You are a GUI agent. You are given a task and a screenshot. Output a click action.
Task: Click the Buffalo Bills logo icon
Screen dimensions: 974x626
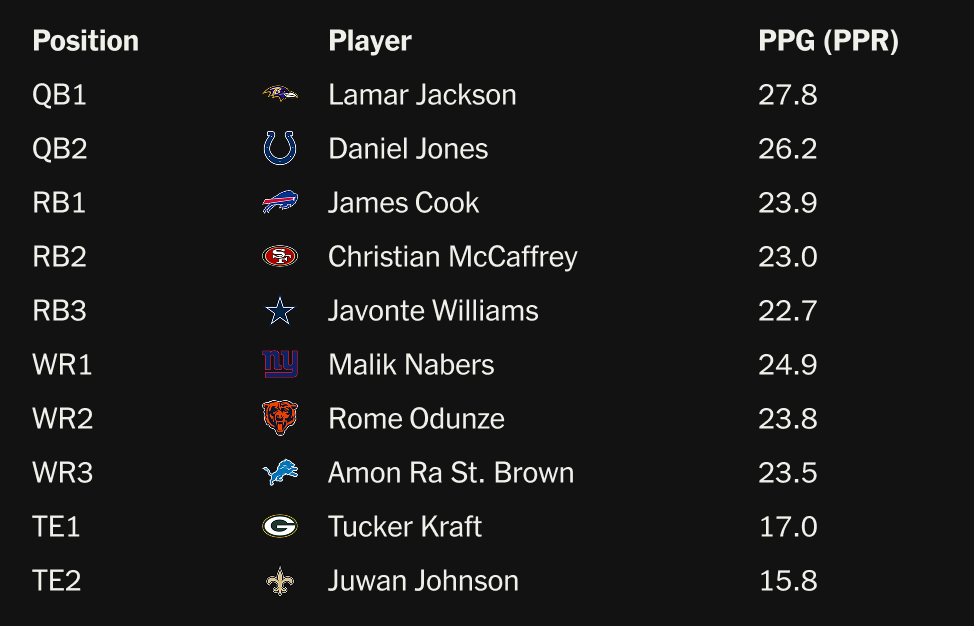pos(280,203)
